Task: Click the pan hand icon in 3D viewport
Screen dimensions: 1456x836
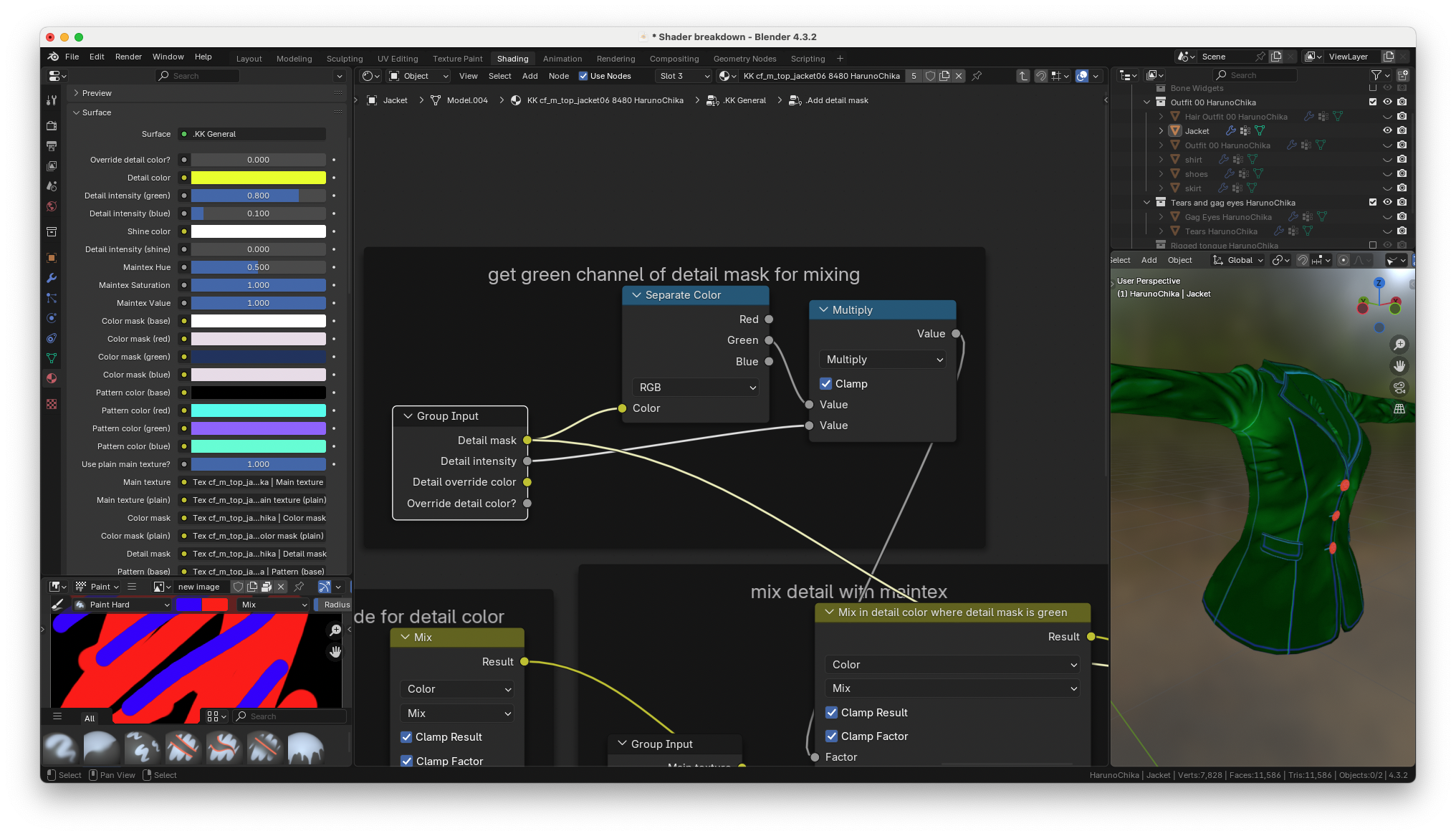Action: pos(1399,366)
